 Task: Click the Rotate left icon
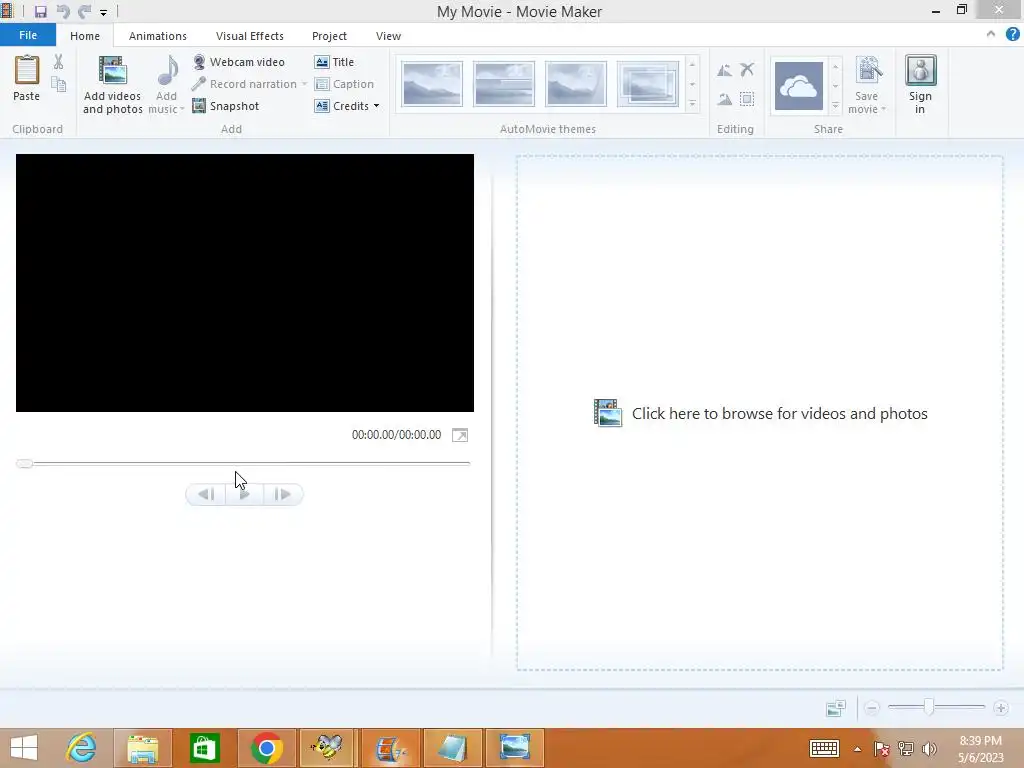tap(724, 70)
